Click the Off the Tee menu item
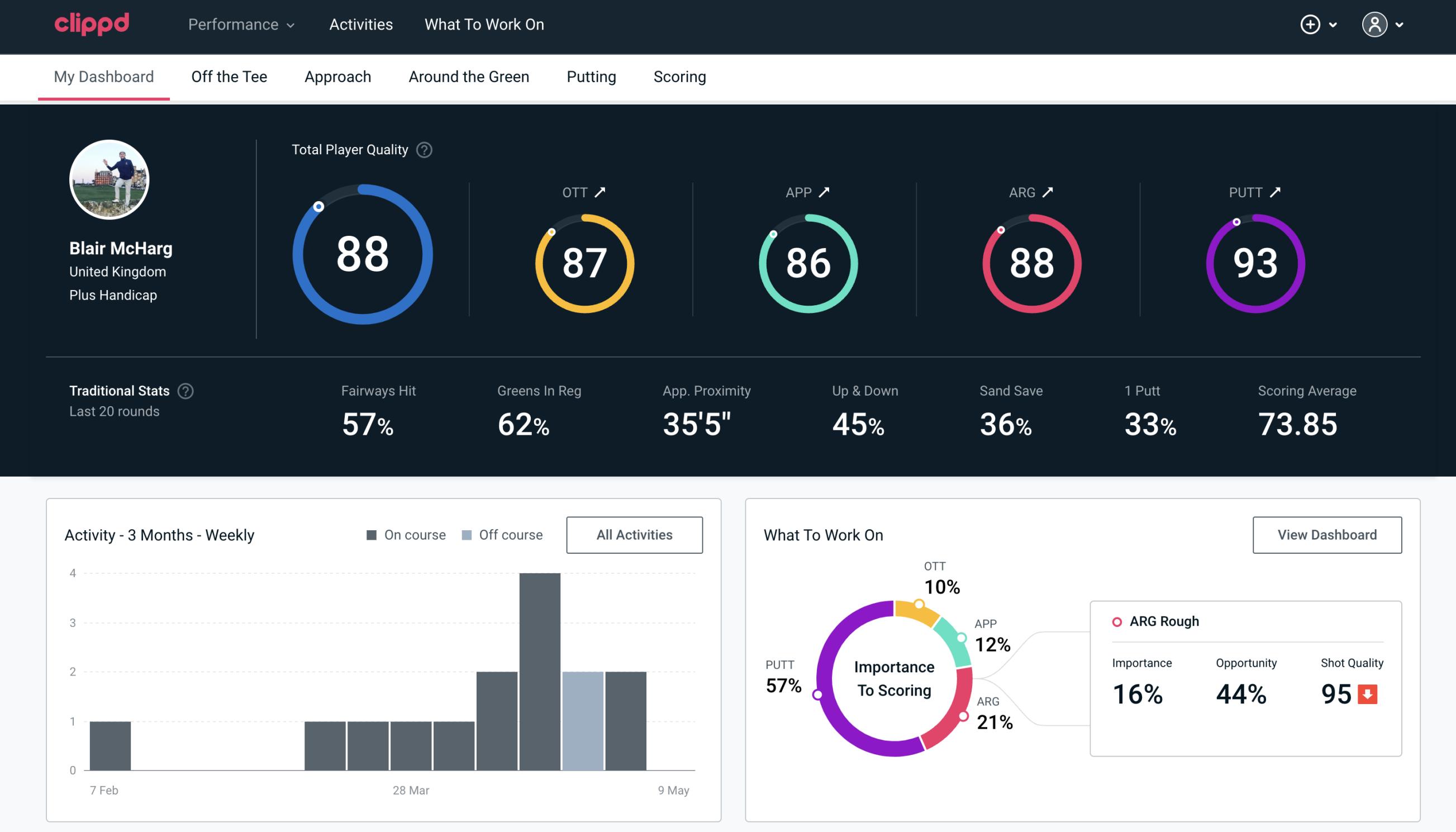1456x832 pixels. pyautogui.click(x=229, y=76)
